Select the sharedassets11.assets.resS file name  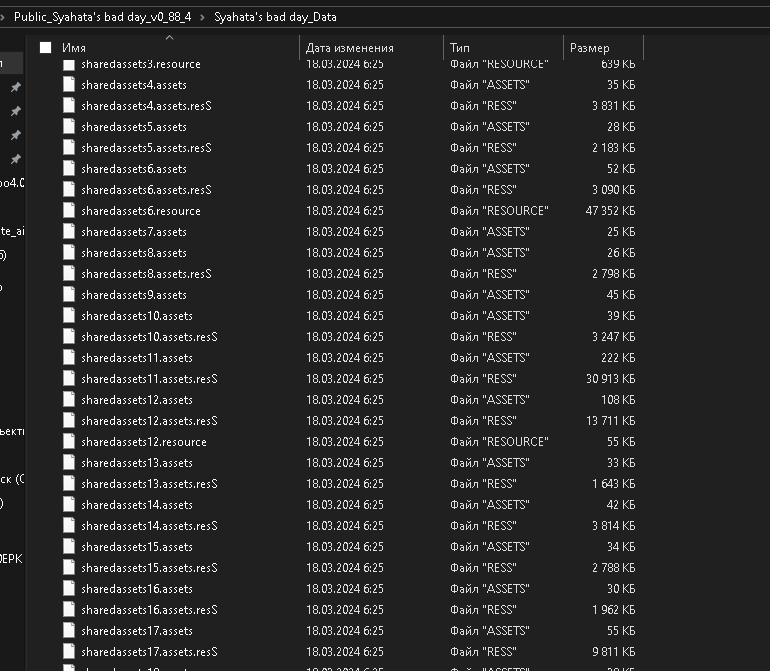[149, 379]
